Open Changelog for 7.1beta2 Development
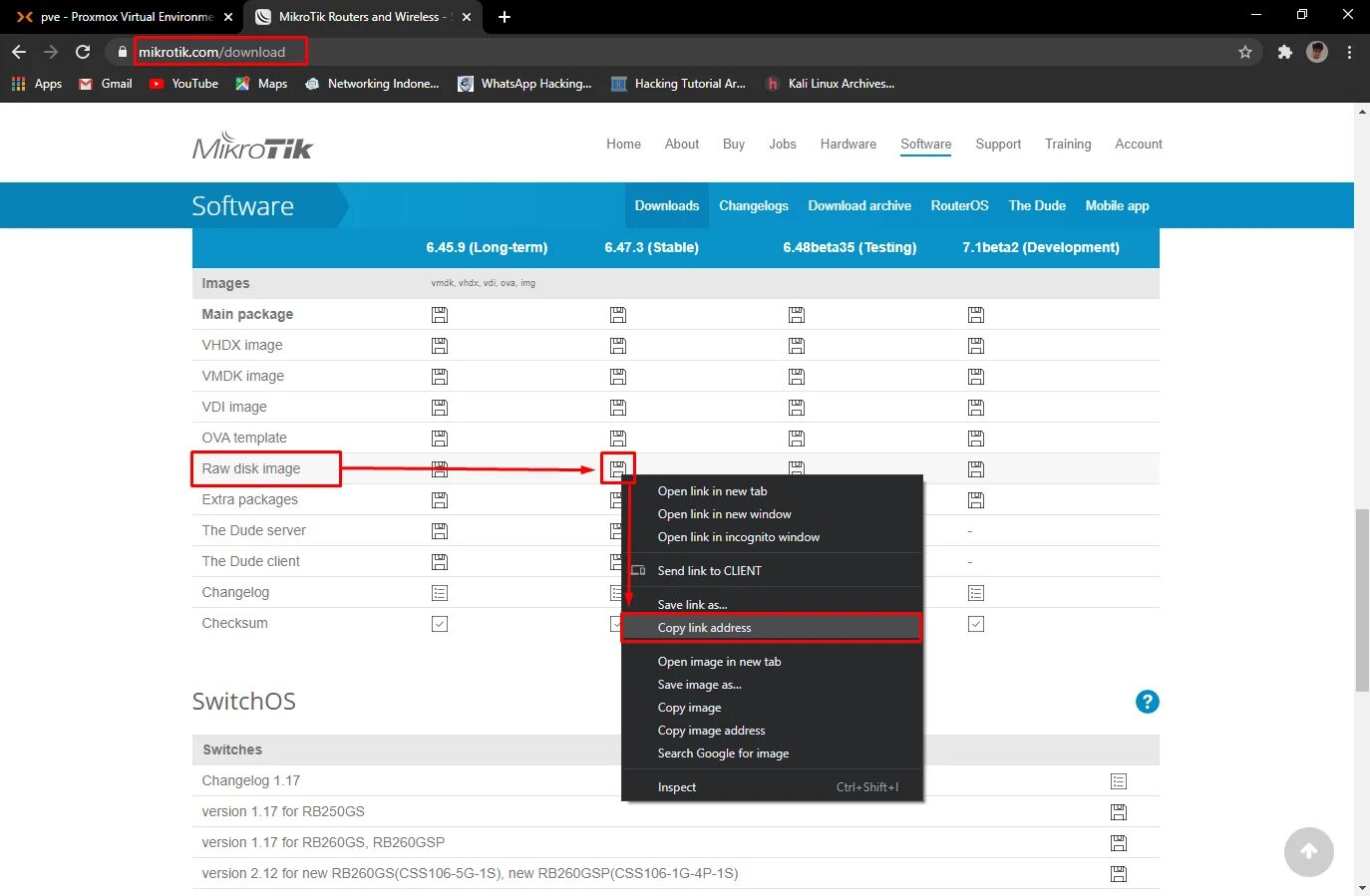The width and height of the screenshot is (1370, 896). point(976,593)
